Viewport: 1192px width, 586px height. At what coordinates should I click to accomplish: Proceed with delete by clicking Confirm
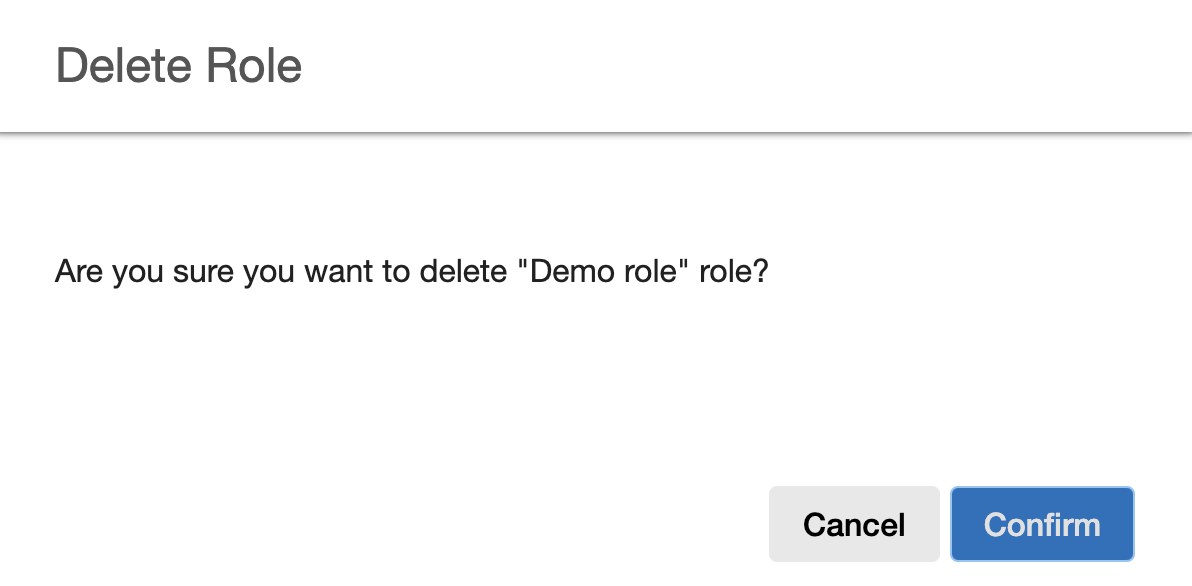[x=1041, y=524]
